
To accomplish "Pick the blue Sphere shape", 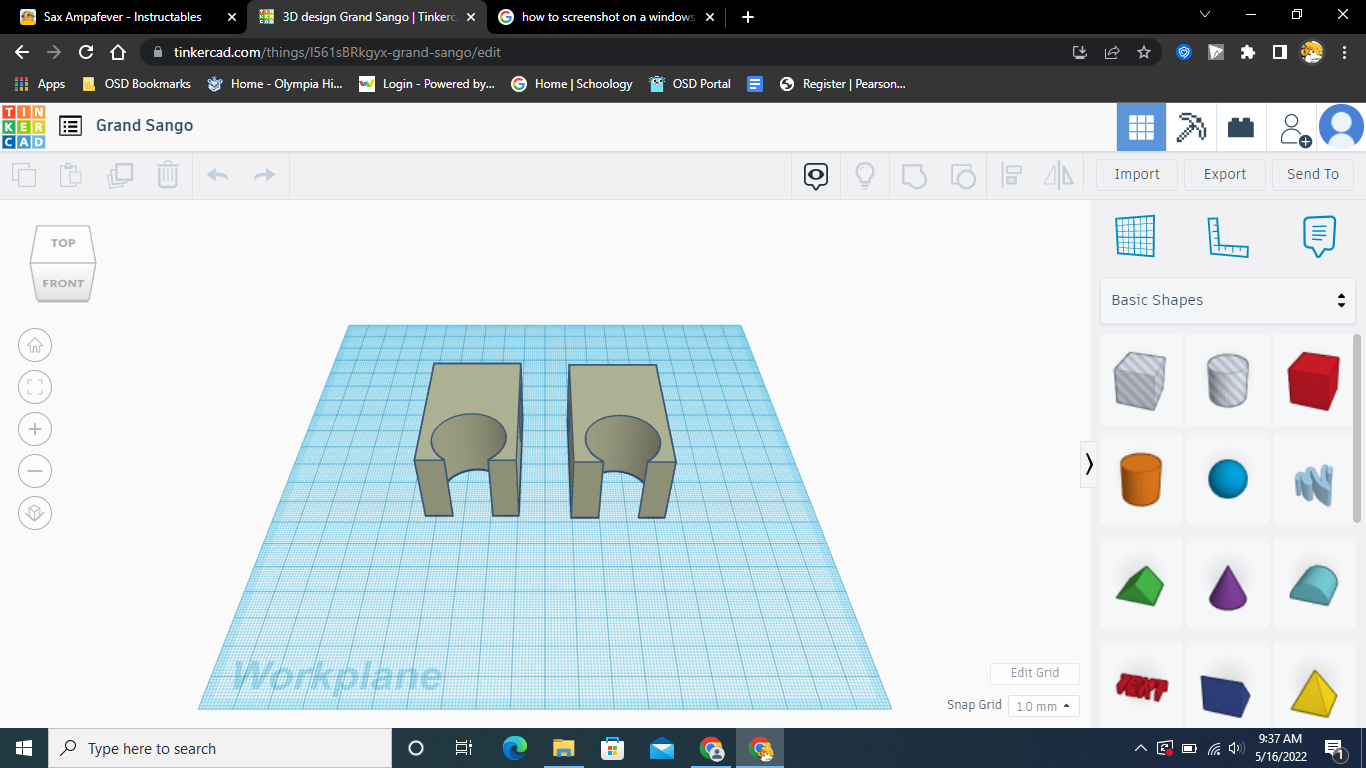I will [x=1228, y=479].
